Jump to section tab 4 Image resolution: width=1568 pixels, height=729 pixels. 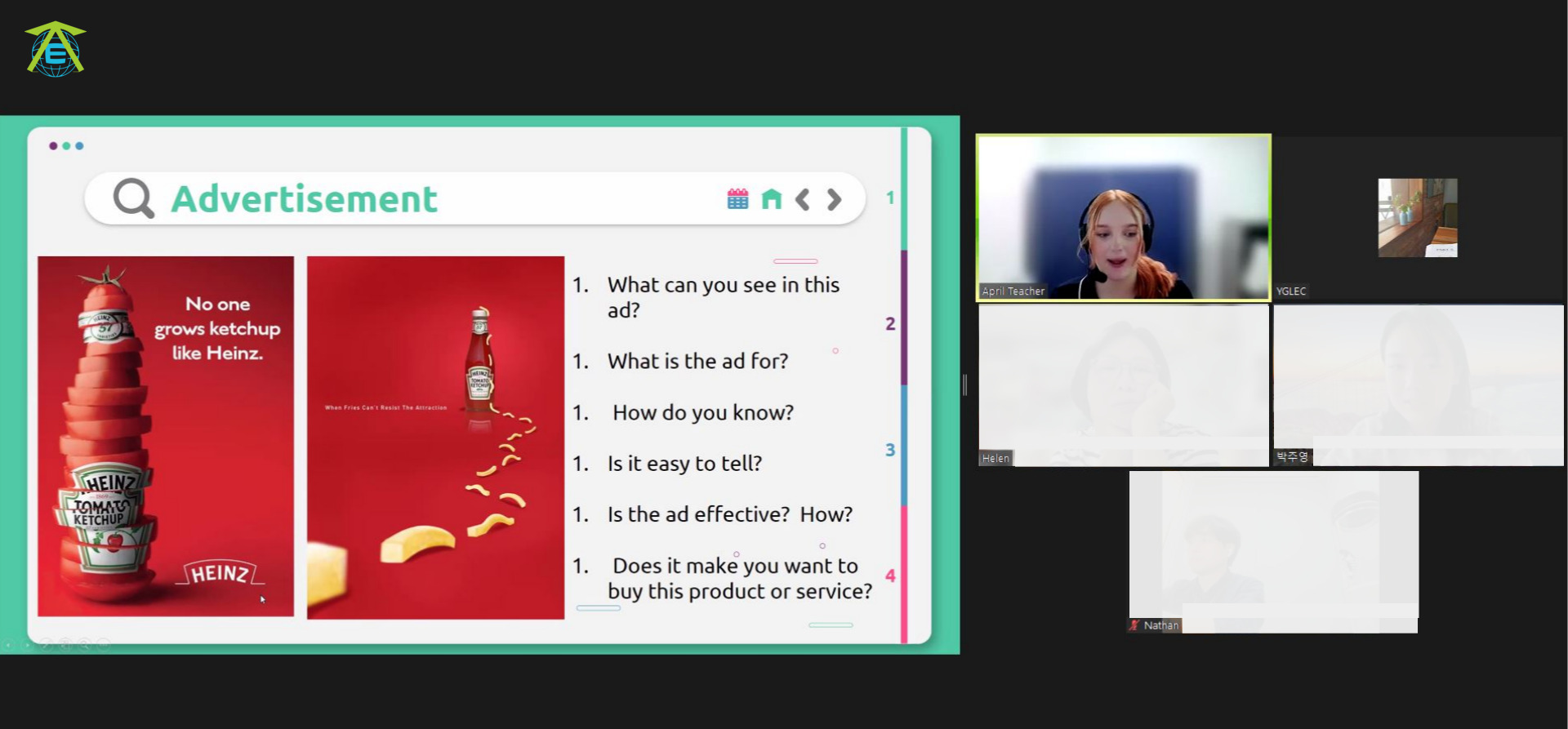890,576
